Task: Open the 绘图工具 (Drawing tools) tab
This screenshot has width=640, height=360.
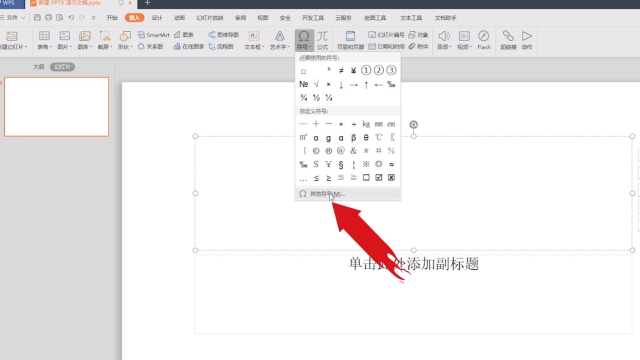Action: pyautogui.click(x=375, y=18)
